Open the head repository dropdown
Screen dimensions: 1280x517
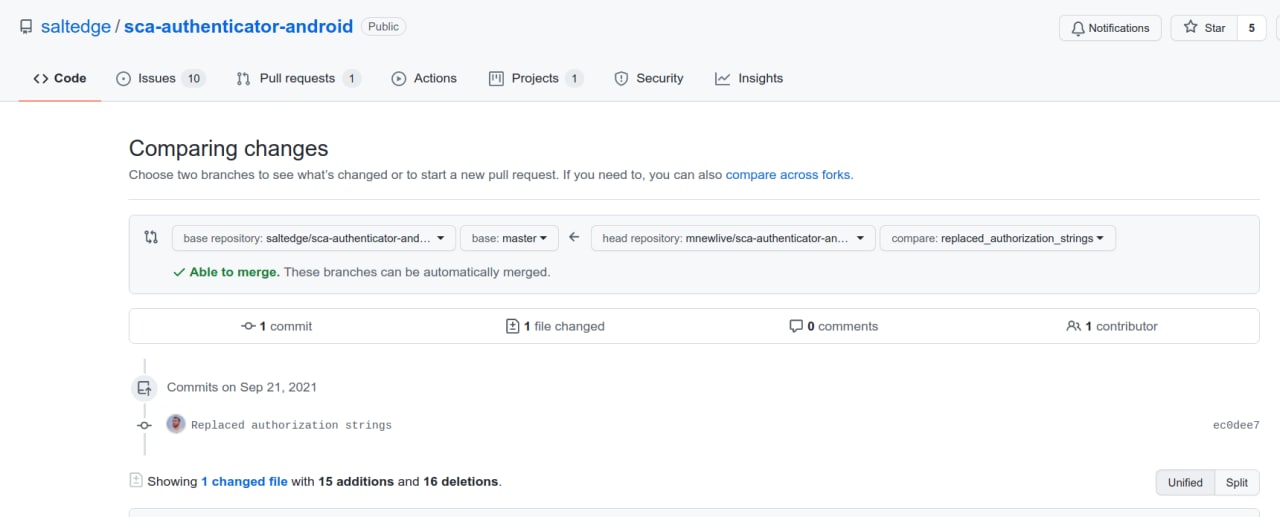pos(733,238)
